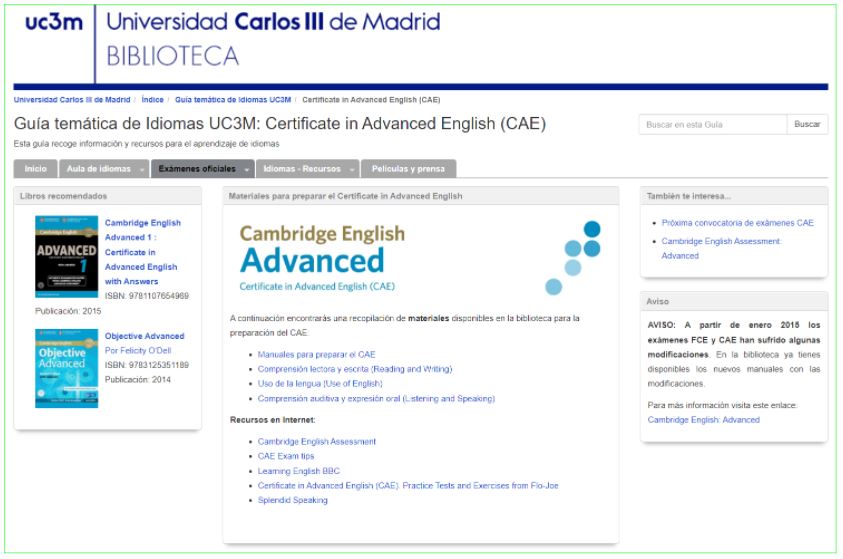The width and height of the screenshot is (843, 559).
Task: Click the Buscar button
Action: (807, 124)
